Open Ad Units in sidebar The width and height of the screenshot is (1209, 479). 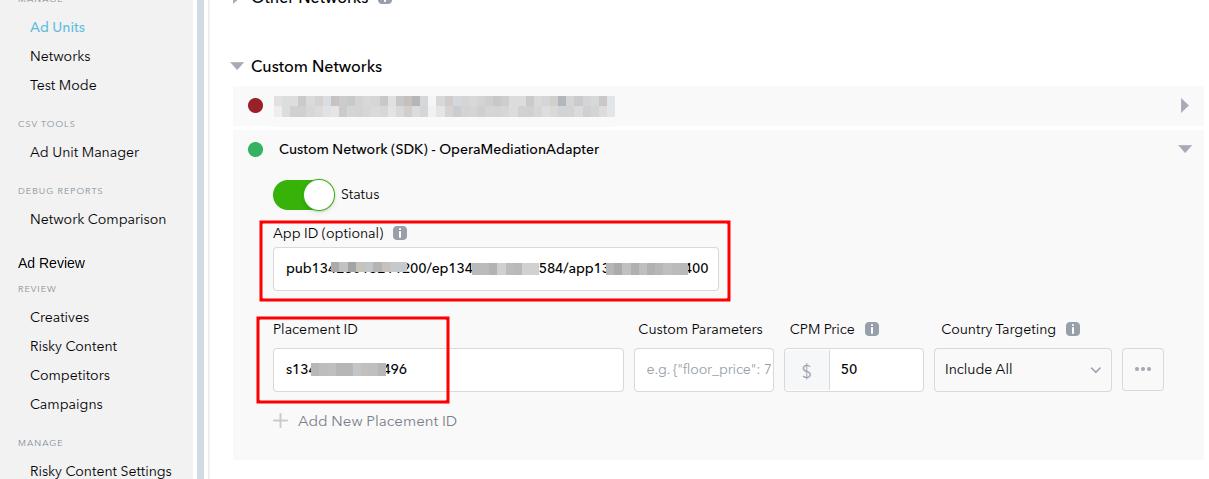tap(57, 27)
